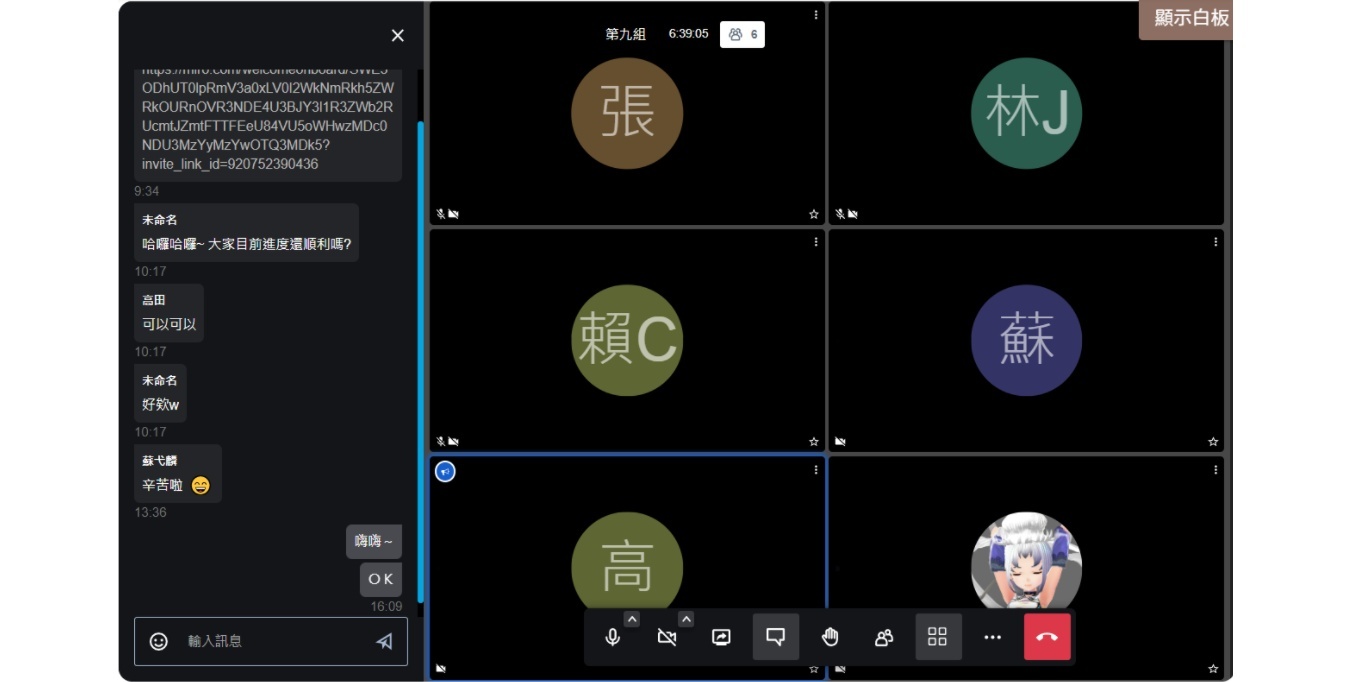Close the chat panel with X

click(397, 36)
